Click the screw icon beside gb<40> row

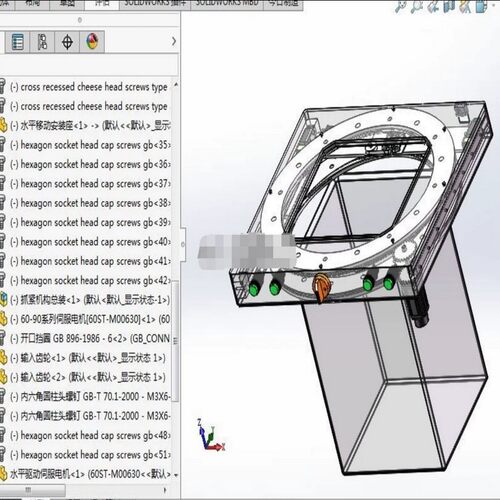(x=3, y=241)
